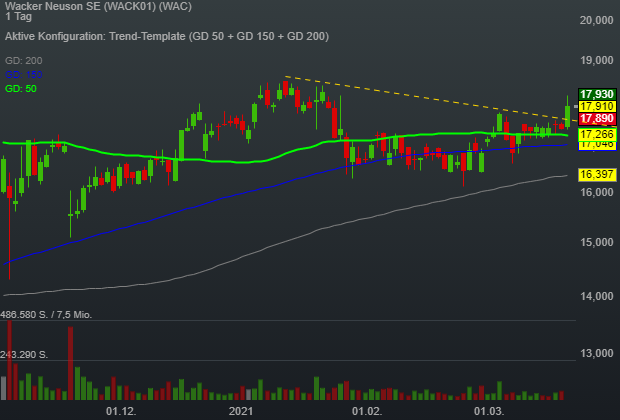Click the chart title Wacker Neuson SE (WACK01) (WAC)
The width and height of the screenshot is (620, 420).
(x=98, y=6)
